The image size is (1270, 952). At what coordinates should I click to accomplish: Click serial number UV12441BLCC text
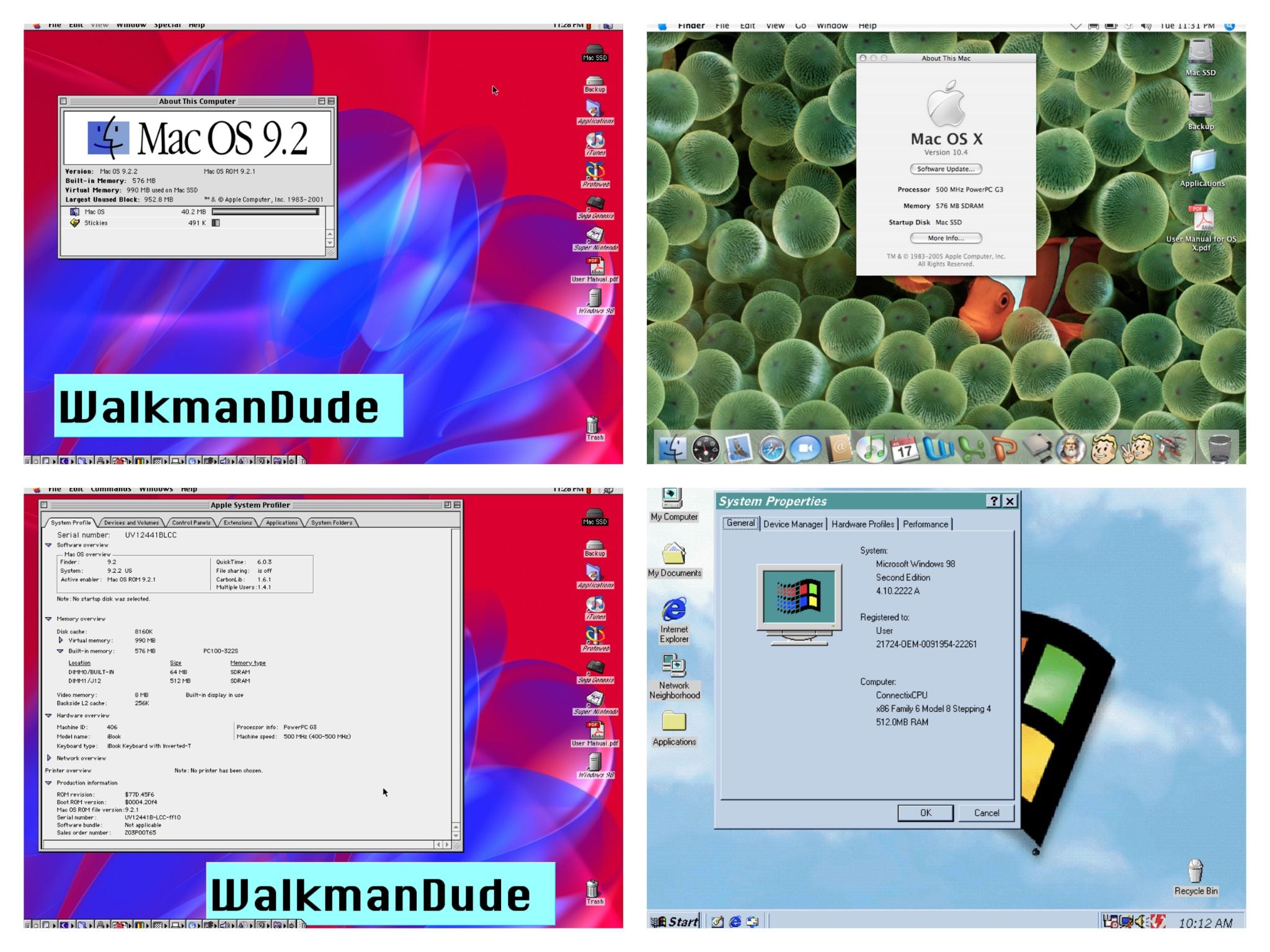pyautogui.click(x=151, y=535)
